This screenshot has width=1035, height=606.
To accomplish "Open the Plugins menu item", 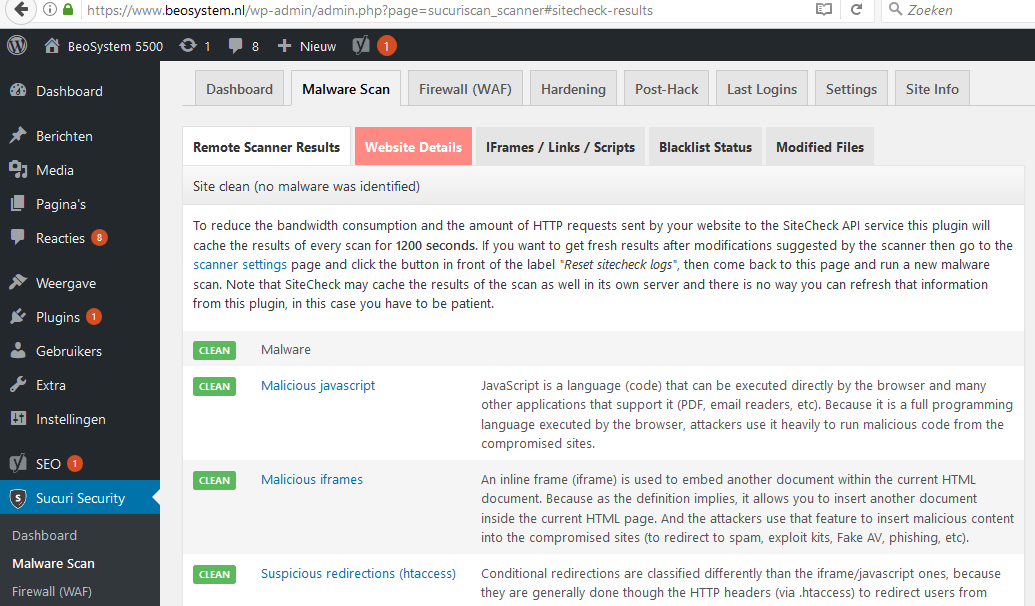I will click(80, 317).
